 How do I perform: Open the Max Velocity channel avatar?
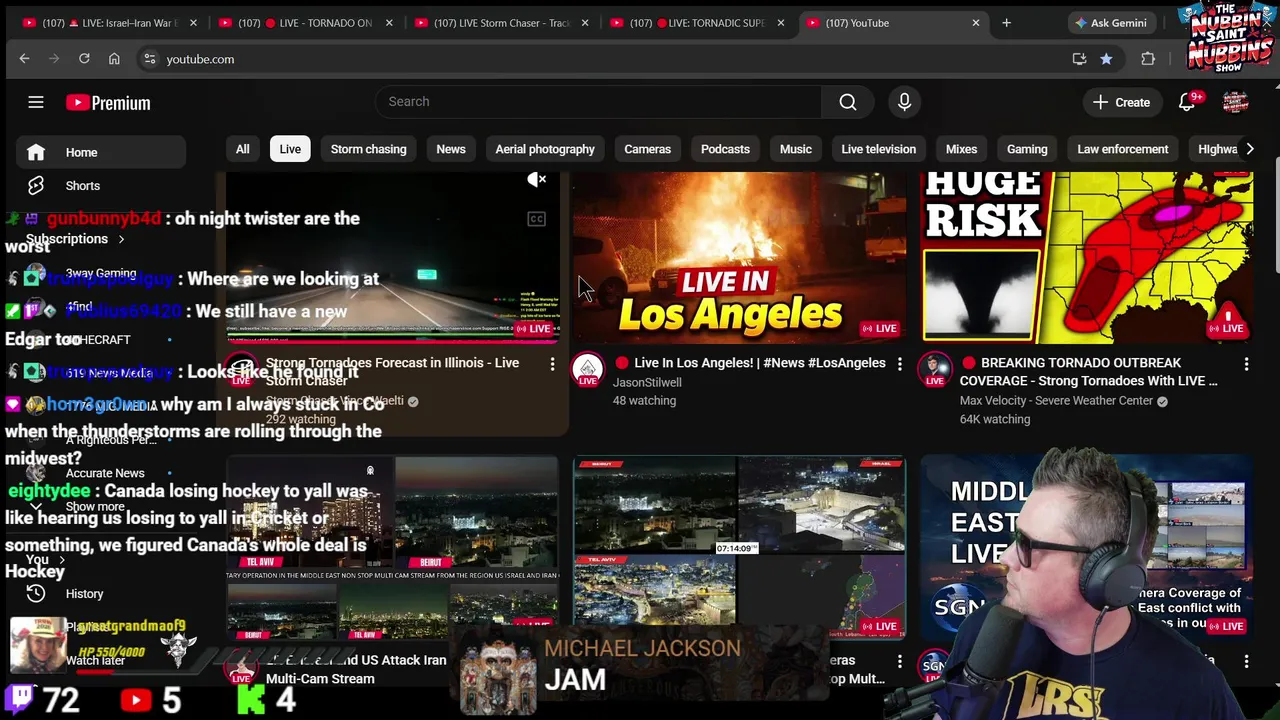[x=935, y=369]
